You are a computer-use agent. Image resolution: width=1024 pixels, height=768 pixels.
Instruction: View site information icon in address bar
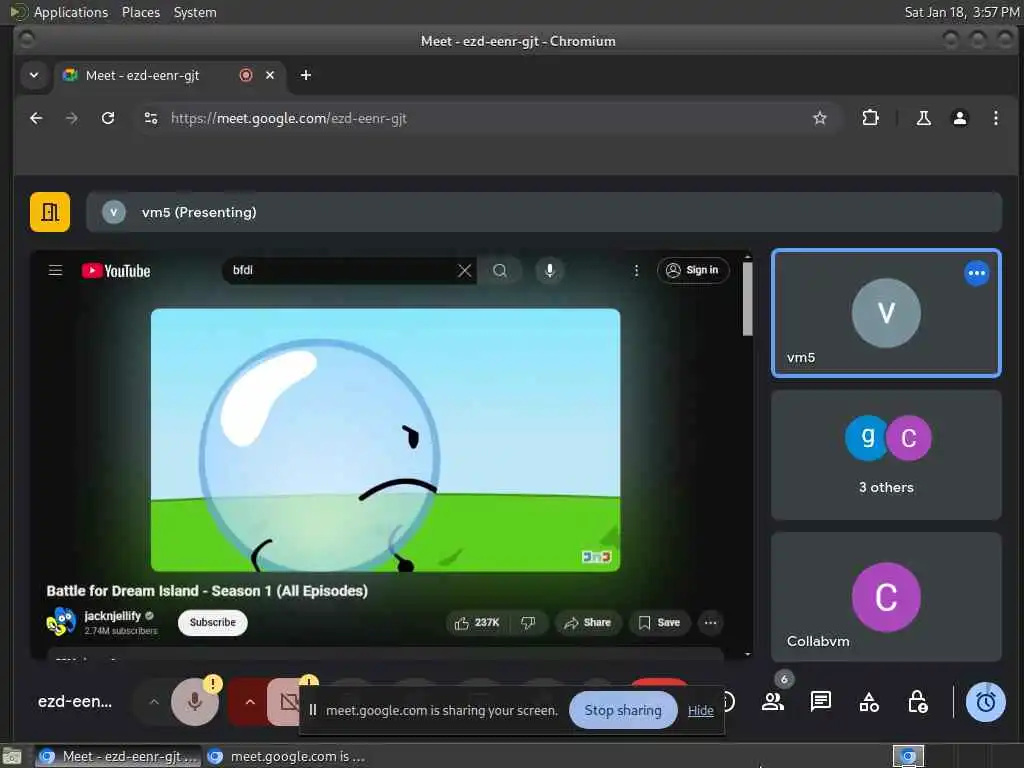(151, 118)
